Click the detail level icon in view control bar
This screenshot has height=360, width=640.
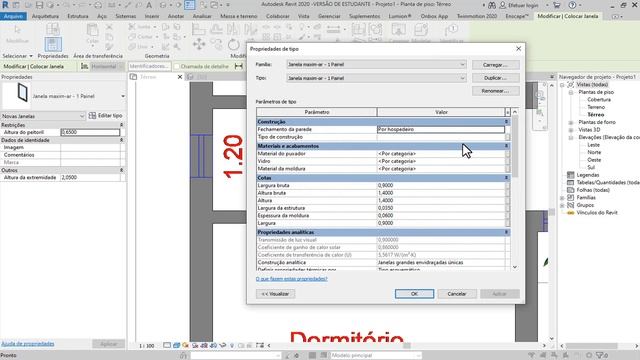click(167, 345)
